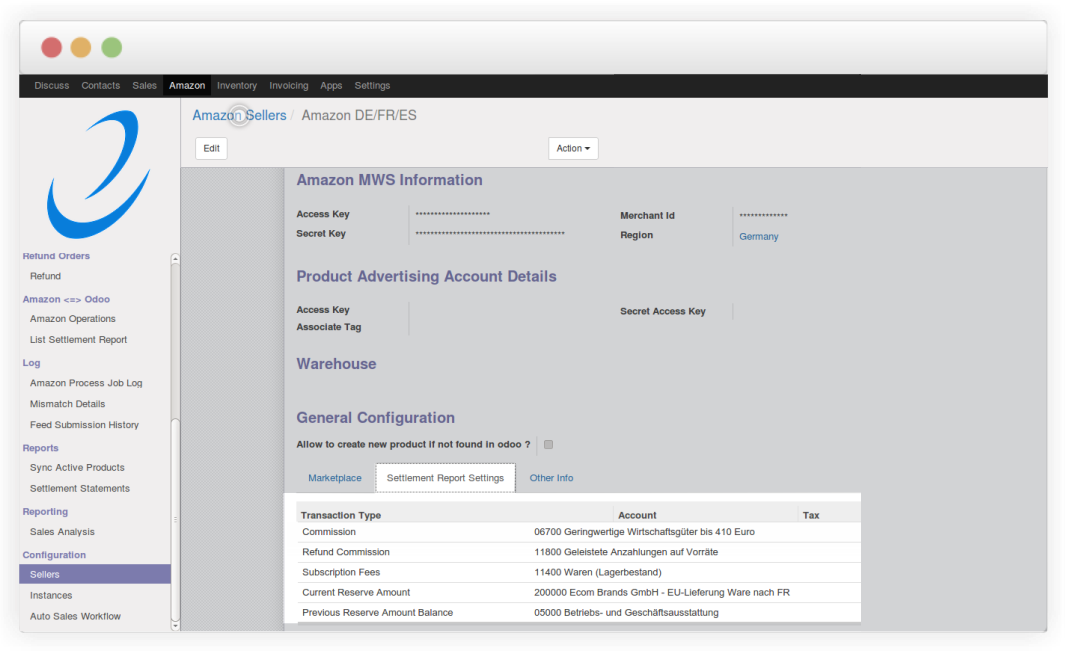This screenshot has width=1066, height=652.
Task: Click the Reporting section header
Action: point(45,512)
